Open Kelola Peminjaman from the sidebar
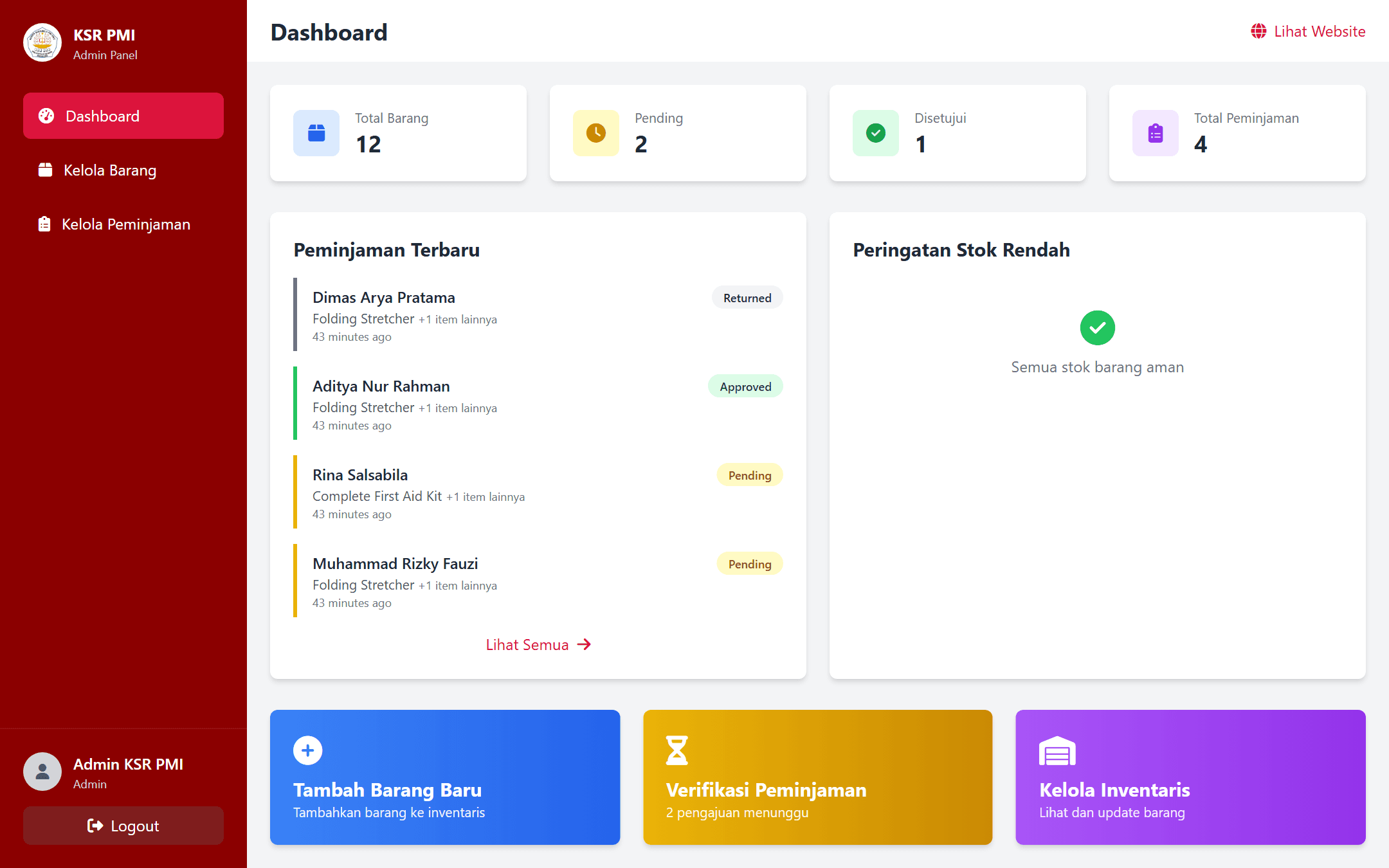1389x868 pixels. 123,224
